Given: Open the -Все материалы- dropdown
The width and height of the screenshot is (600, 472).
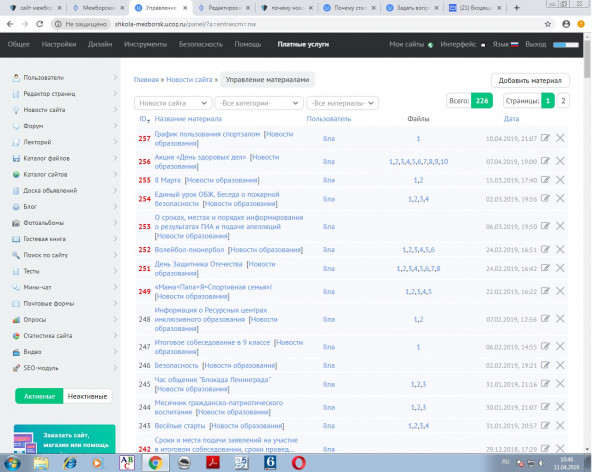Looking at the screenshot, I should tap(342, 103).
